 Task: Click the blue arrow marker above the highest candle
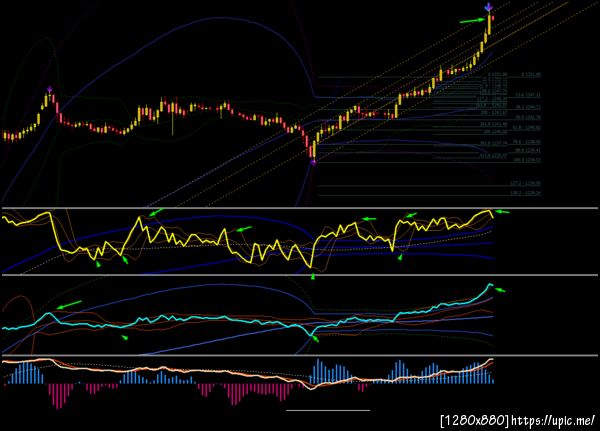(x=489, y=7)
